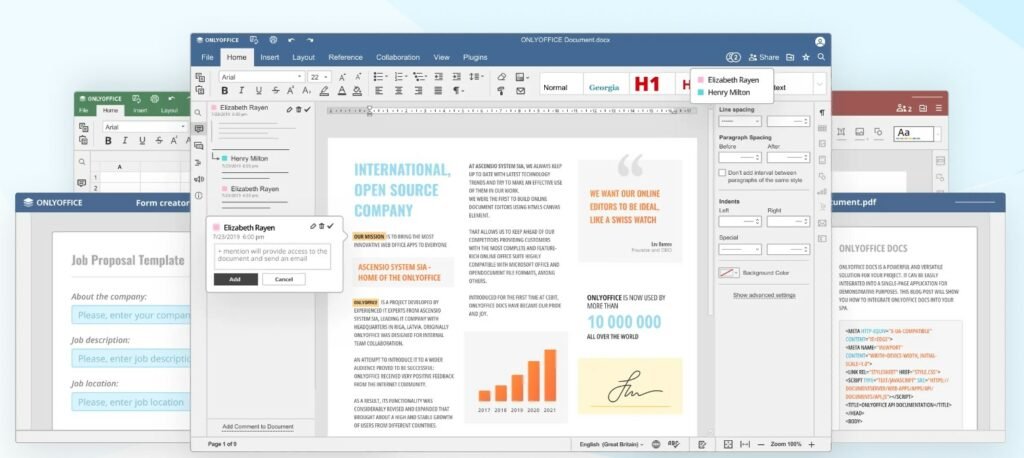Click the copy style paint roller icon
Screen dimensions: 1024x458
[502, 91]
